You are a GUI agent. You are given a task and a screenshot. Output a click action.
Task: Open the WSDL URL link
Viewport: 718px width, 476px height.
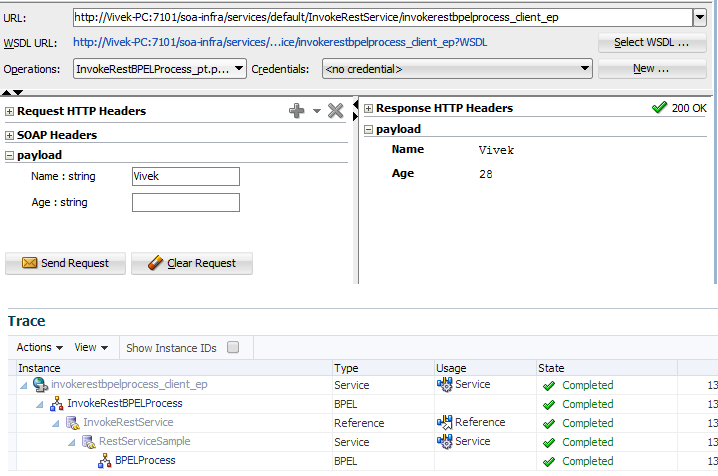tap(280, 42)
